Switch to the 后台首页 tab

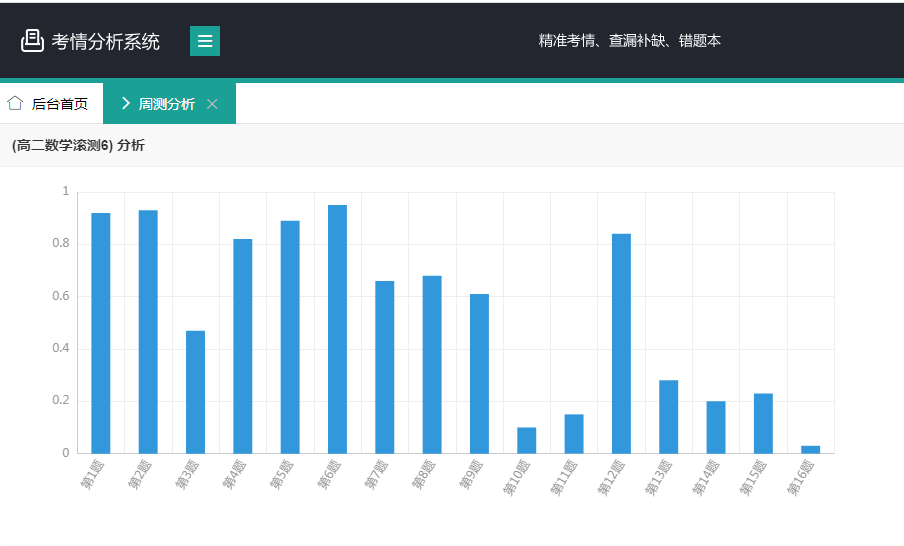[59, 104]
